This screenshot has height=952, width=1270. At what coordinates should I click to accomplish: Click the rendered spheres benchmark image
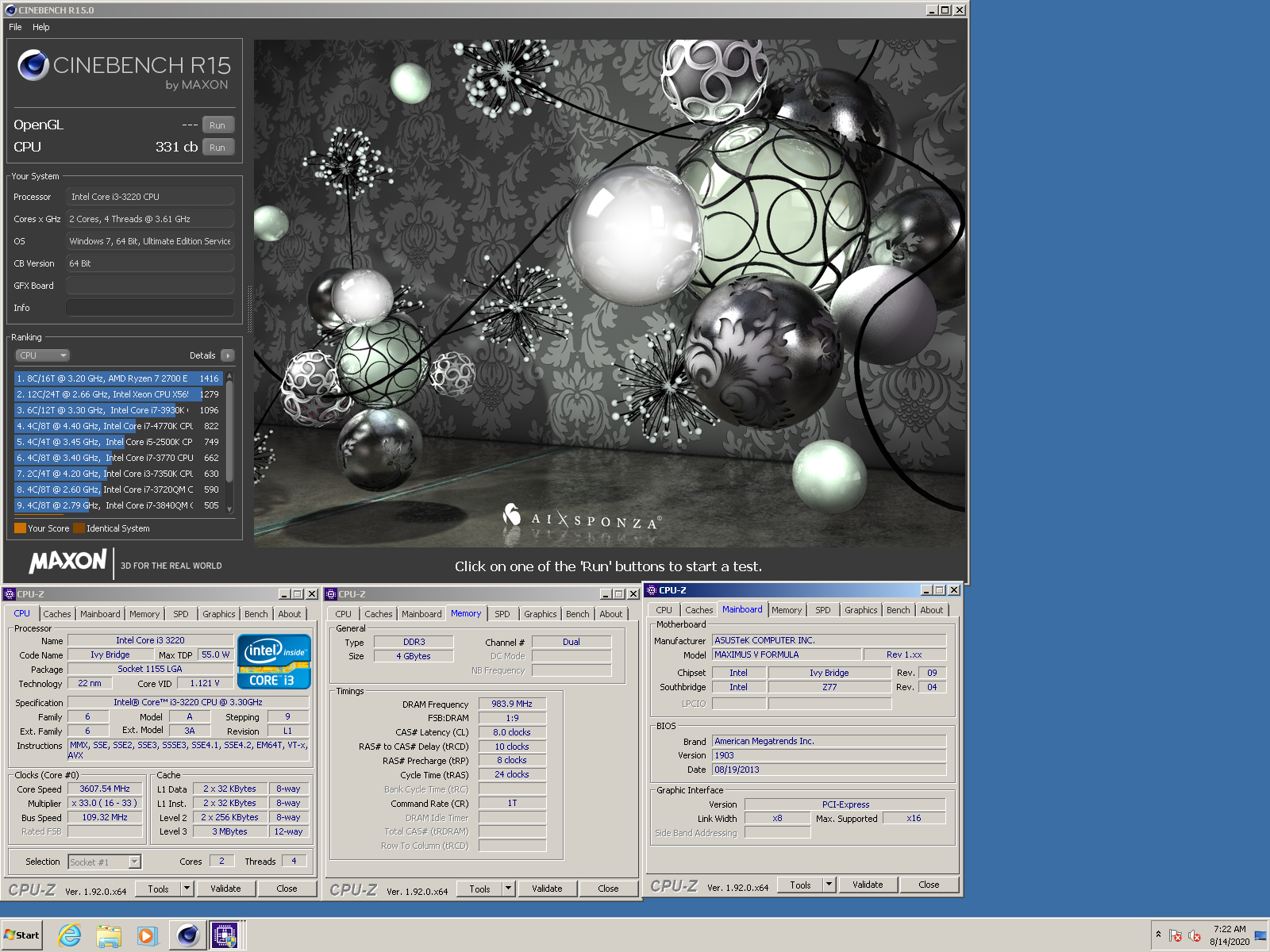[610, 294]
